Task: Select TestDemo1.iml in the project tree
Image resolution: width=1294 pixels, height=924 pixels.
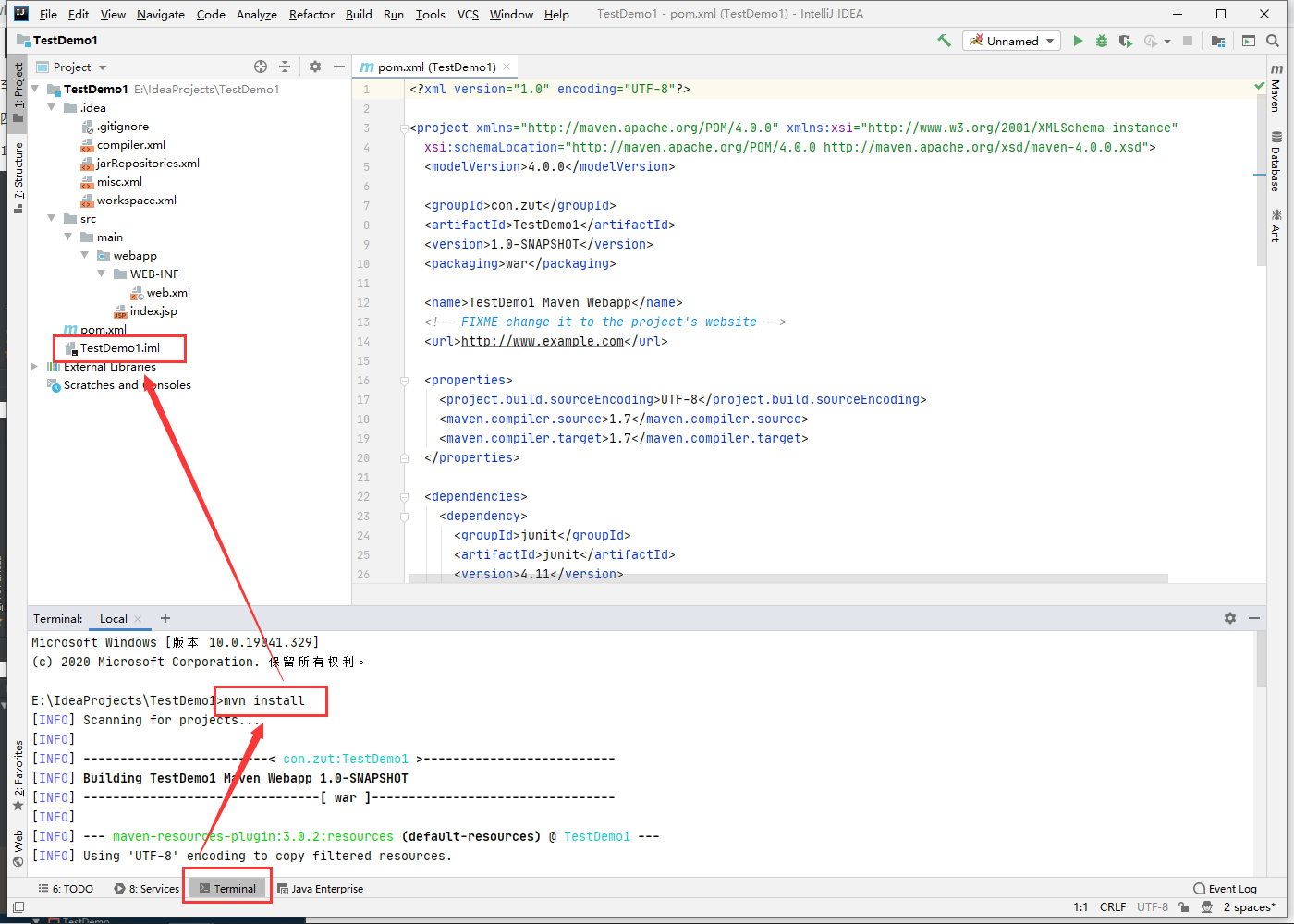Action: [x=122, y=347]
